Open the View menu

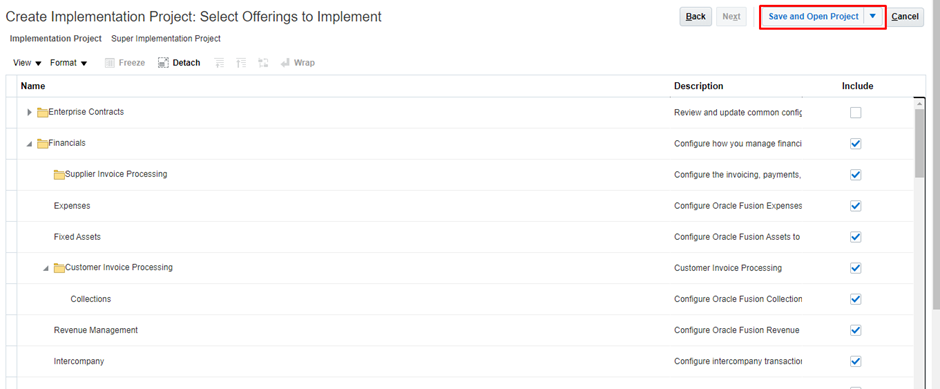27,63
